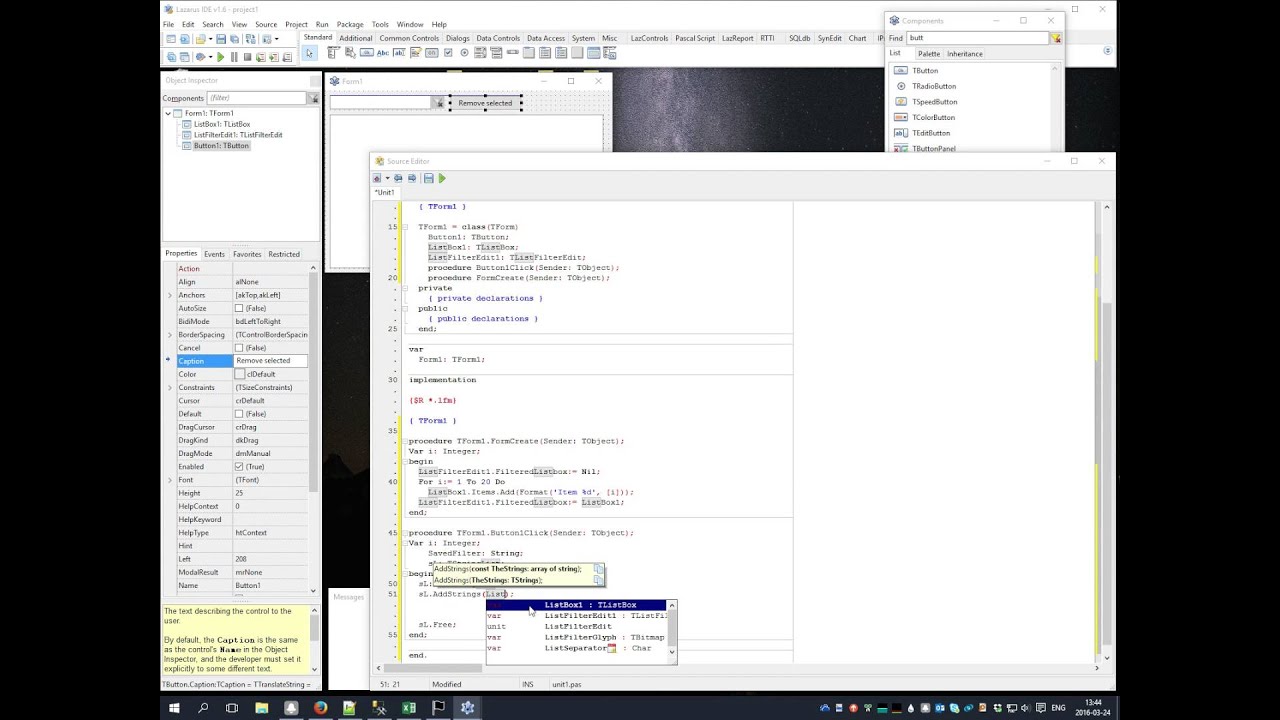Pick the TCheckBox component in the palette
The height and width of the screenshot is (720, 1280).
448,53
